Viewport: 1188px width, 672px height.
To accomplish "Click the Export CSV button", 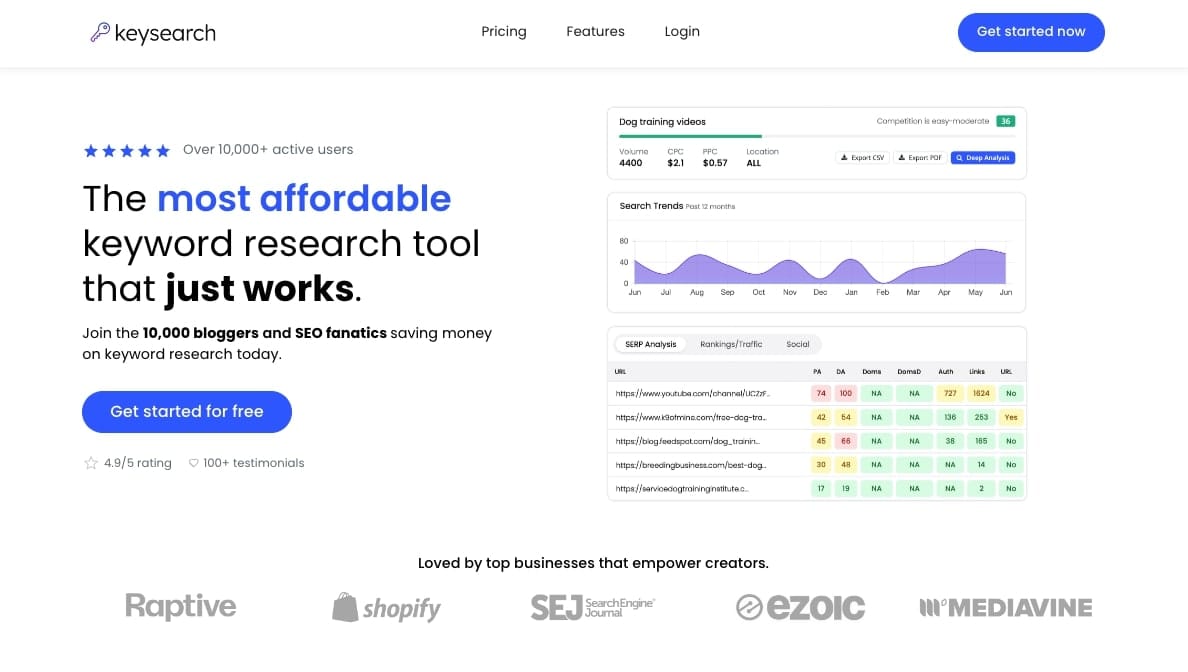I will tap(862, 158).
